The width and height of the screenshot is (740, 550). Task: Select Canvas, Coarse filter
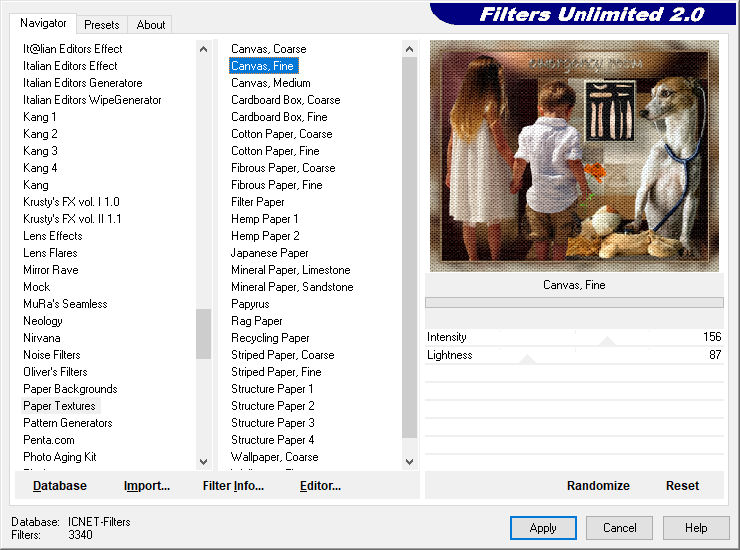click(x=269, y=49)
